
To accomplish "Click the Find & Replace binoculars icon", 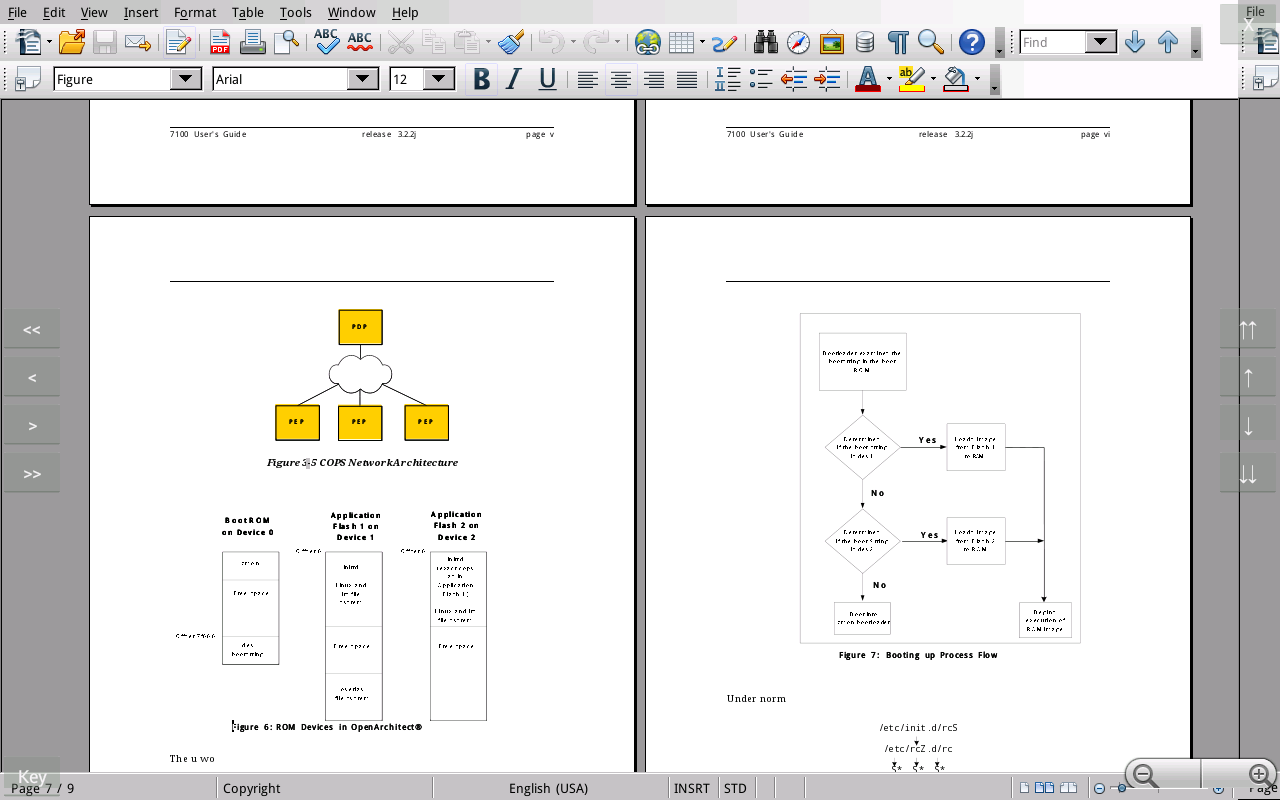I will pos(766,42).
